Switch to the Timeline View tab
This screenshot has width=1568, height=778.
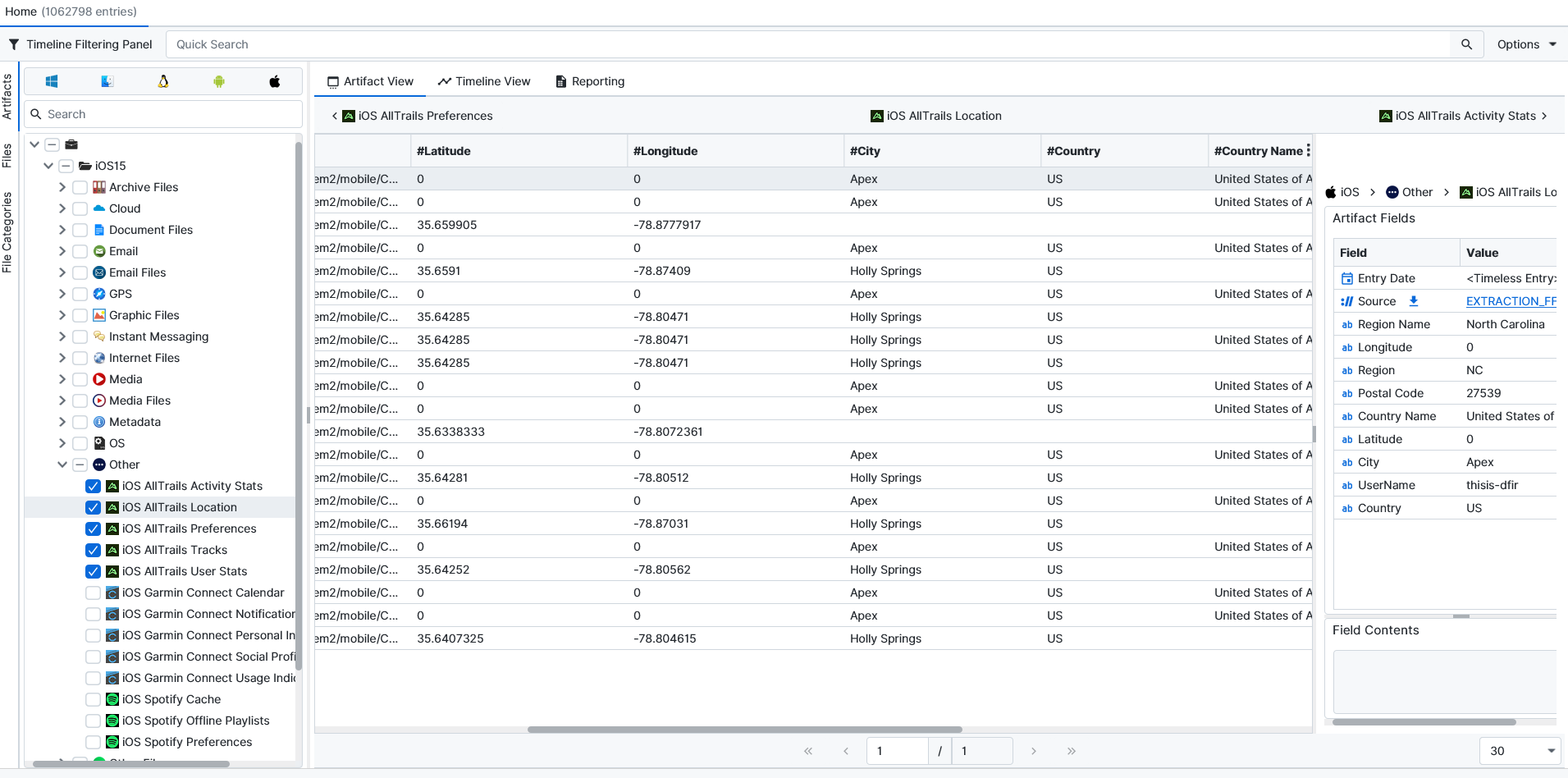click(x=484, y=81)
